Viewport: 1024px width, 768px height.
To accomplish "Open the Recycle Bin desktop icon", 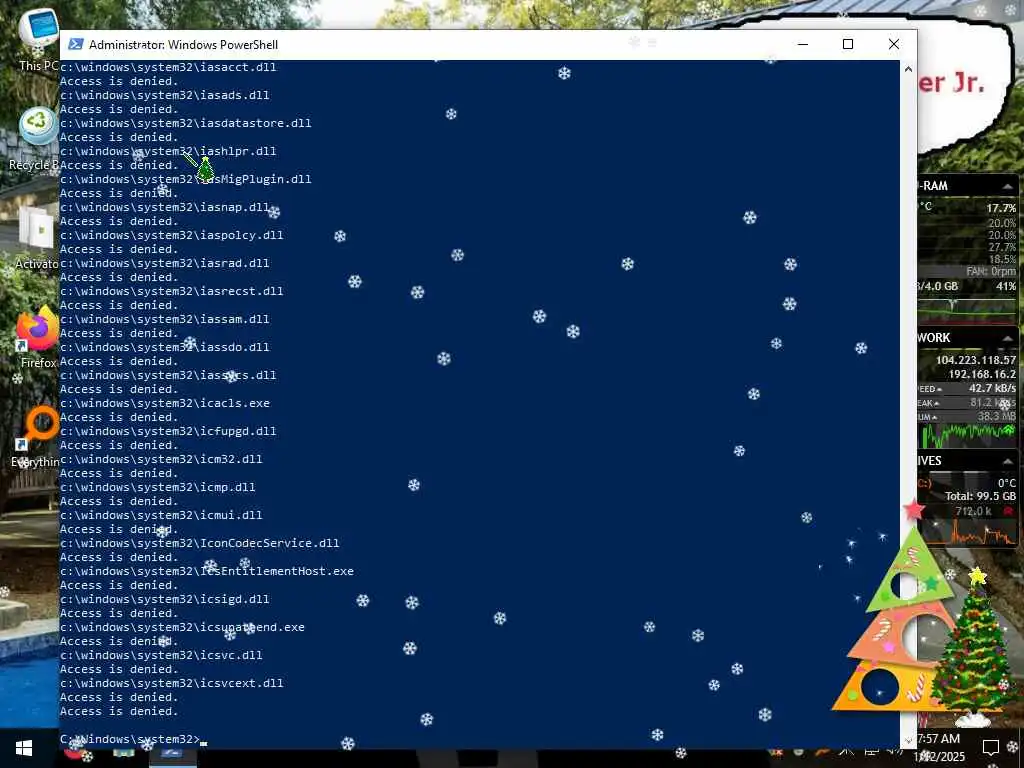I will click(37, 139).
